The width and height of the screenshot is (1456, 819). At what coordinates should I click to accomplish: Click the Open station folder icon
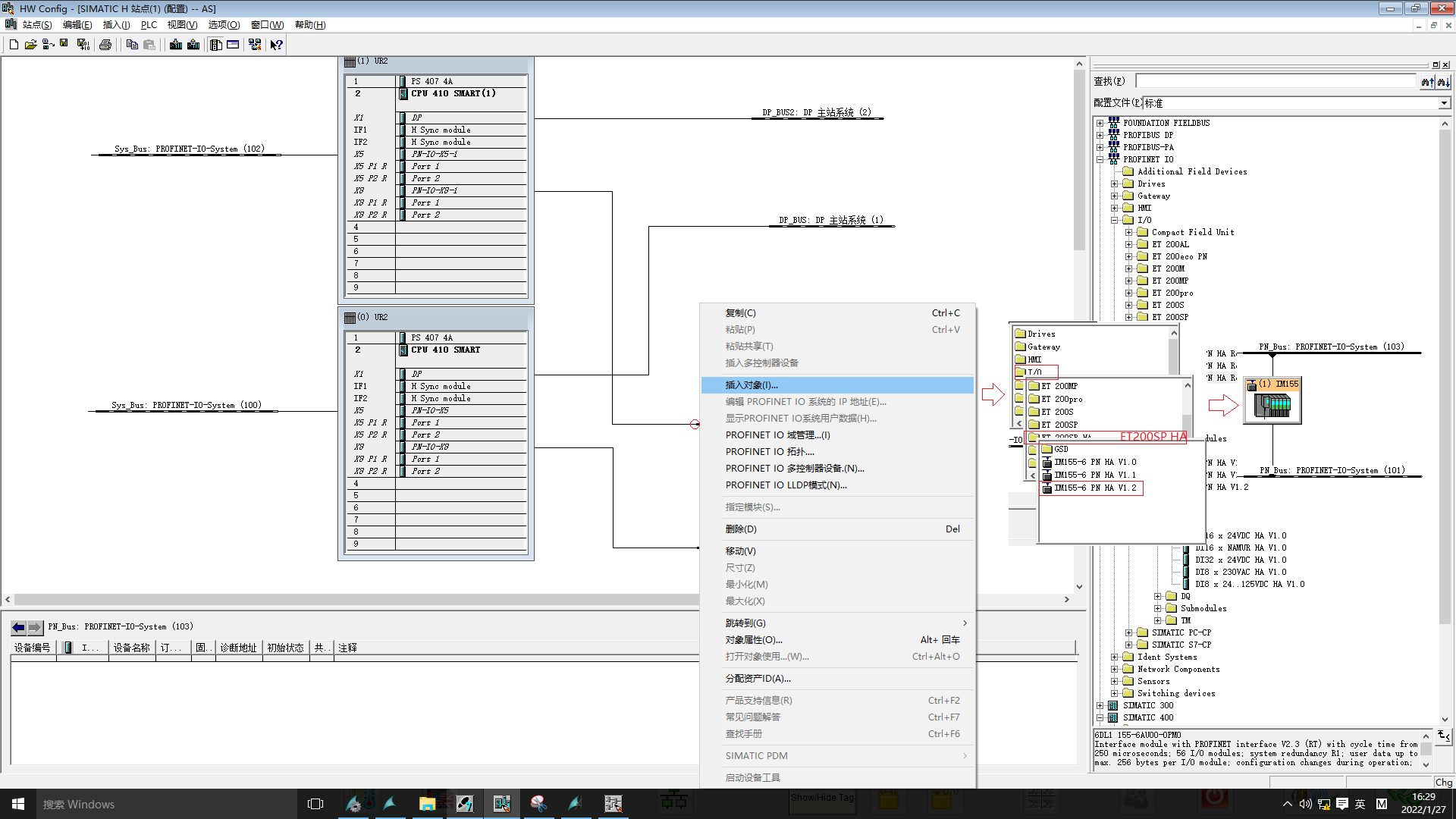(x=30, y=45)
